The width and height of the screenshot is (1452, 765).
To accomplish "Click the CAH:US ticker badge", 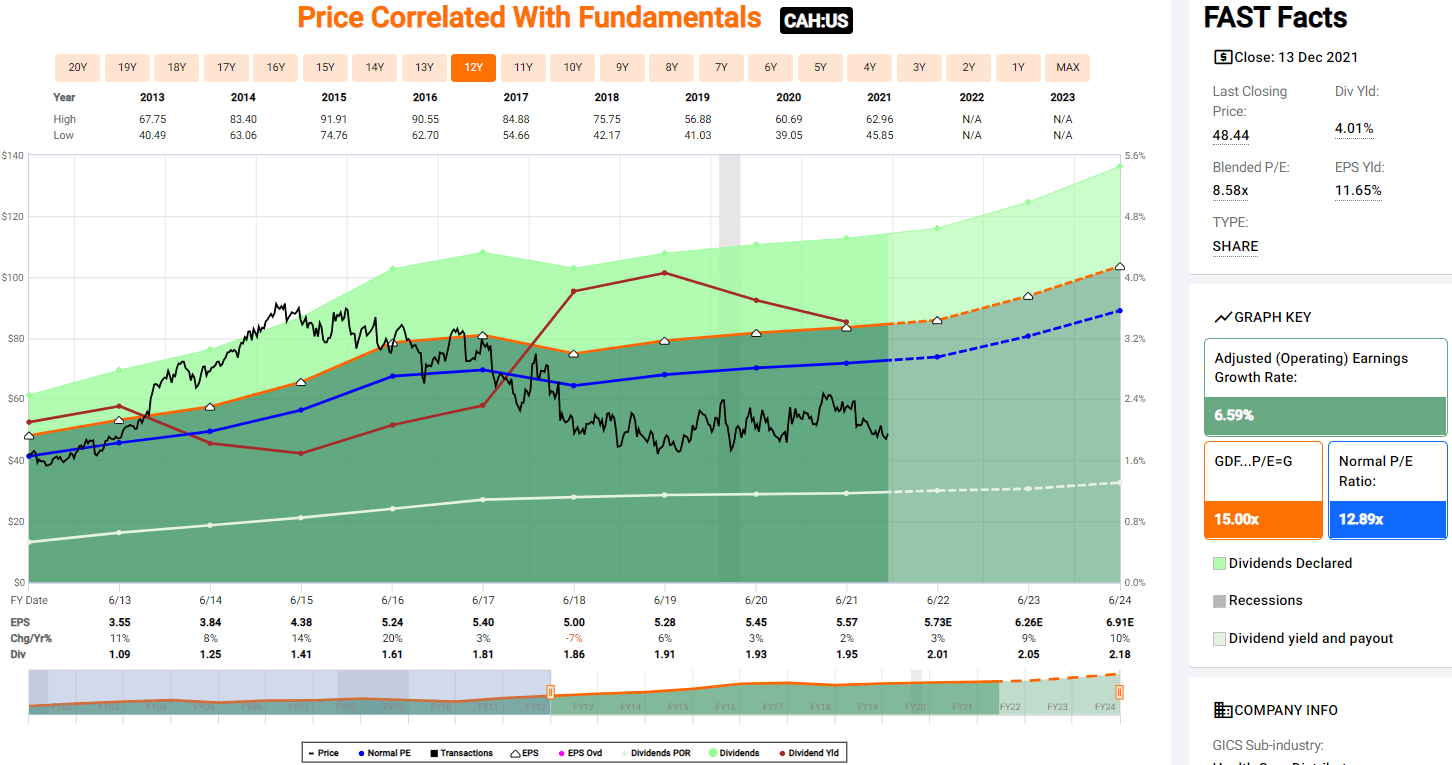I will pos(817,20).
